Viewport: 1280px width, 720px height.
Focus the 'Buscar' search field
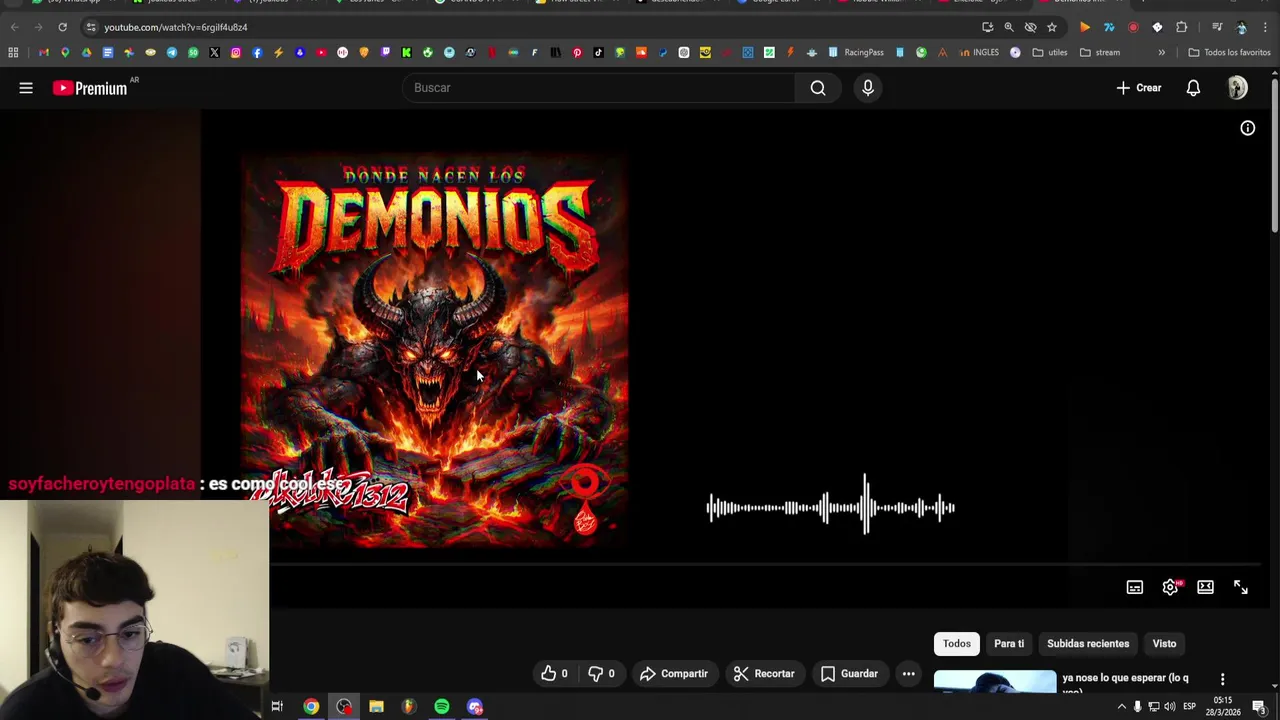pyautogui.click(x=599, y=88)
